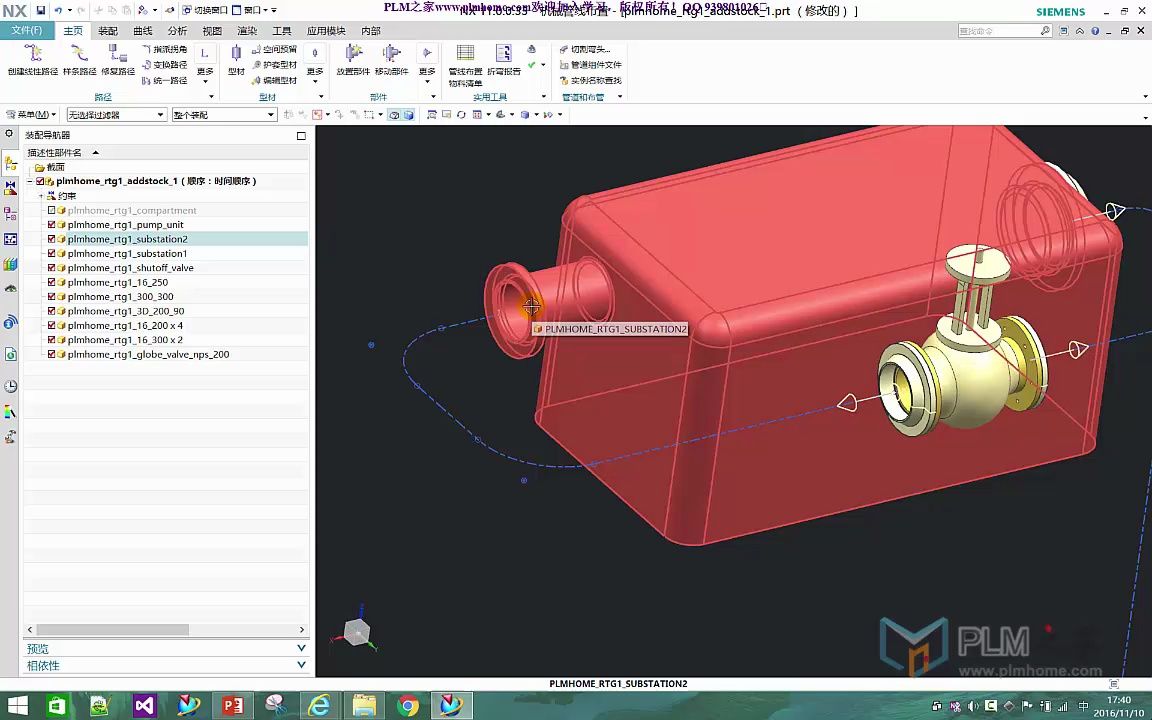Open the 文件(F) file menu
1152x720 pixels.
click(x=27, y=31)
